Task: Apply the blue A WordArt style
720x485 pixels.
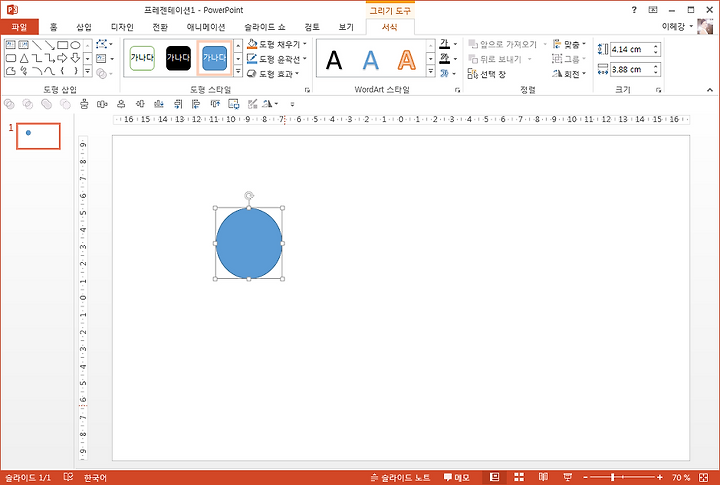Action: pyautogui.click(x=371, y=60)
